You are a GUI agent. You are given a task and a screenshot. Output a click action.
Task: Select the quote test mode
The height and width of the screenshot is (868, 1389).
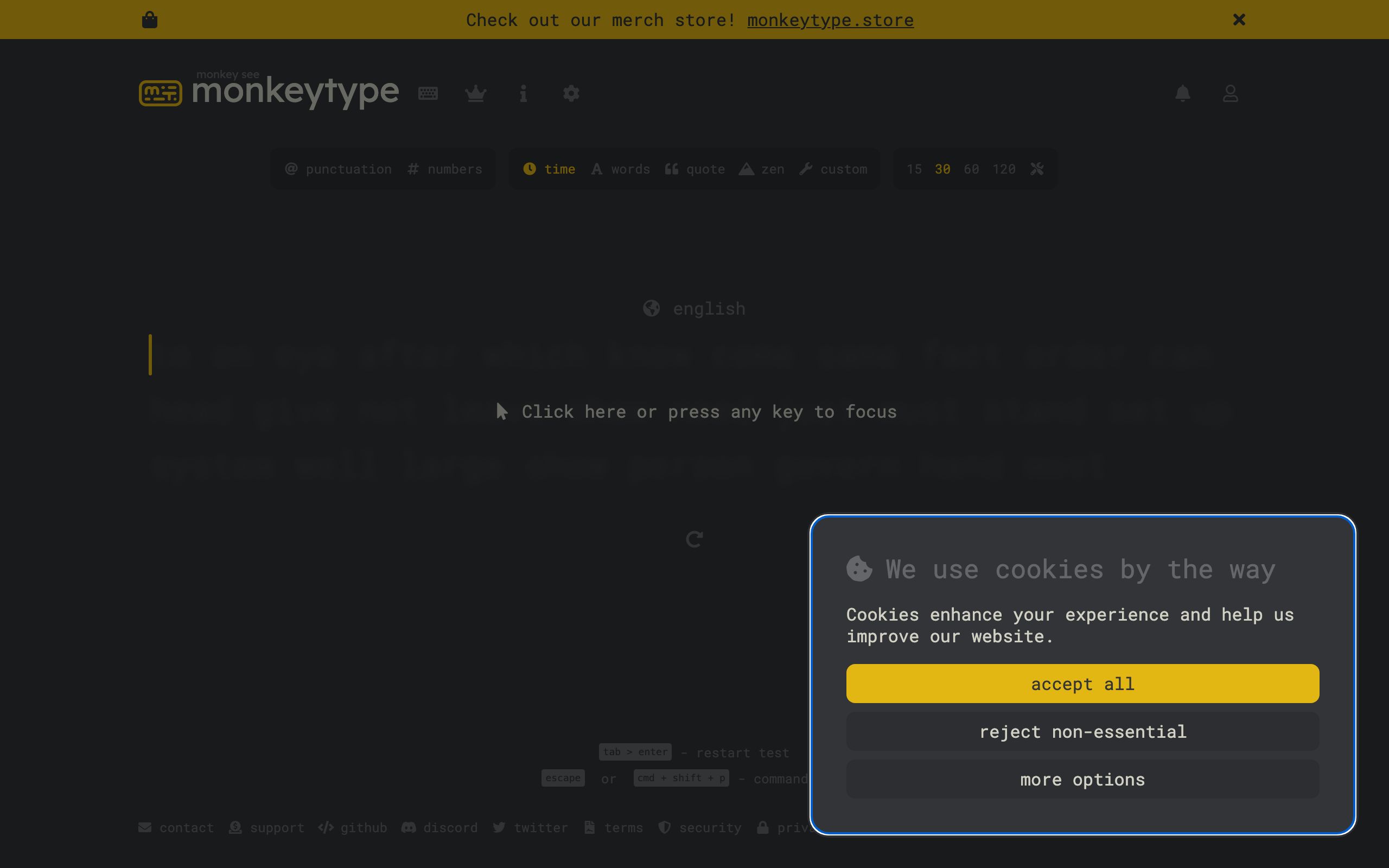pos(695,169)
